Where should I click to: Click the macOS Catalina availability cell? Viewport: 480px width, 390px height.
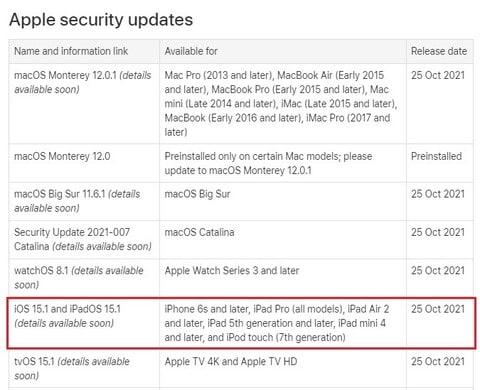[199, 232]
